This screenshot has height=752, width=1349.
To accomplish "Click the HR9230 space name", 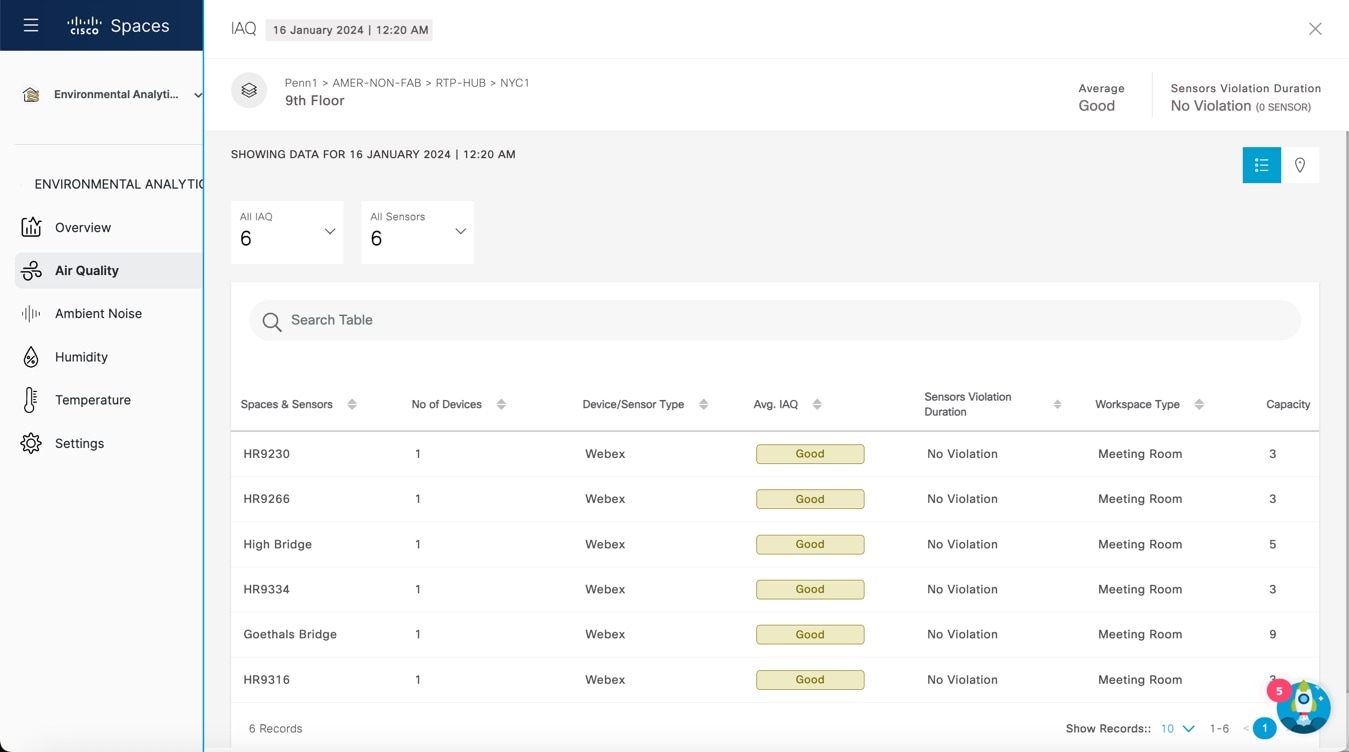I will click(x=266, y=454).
